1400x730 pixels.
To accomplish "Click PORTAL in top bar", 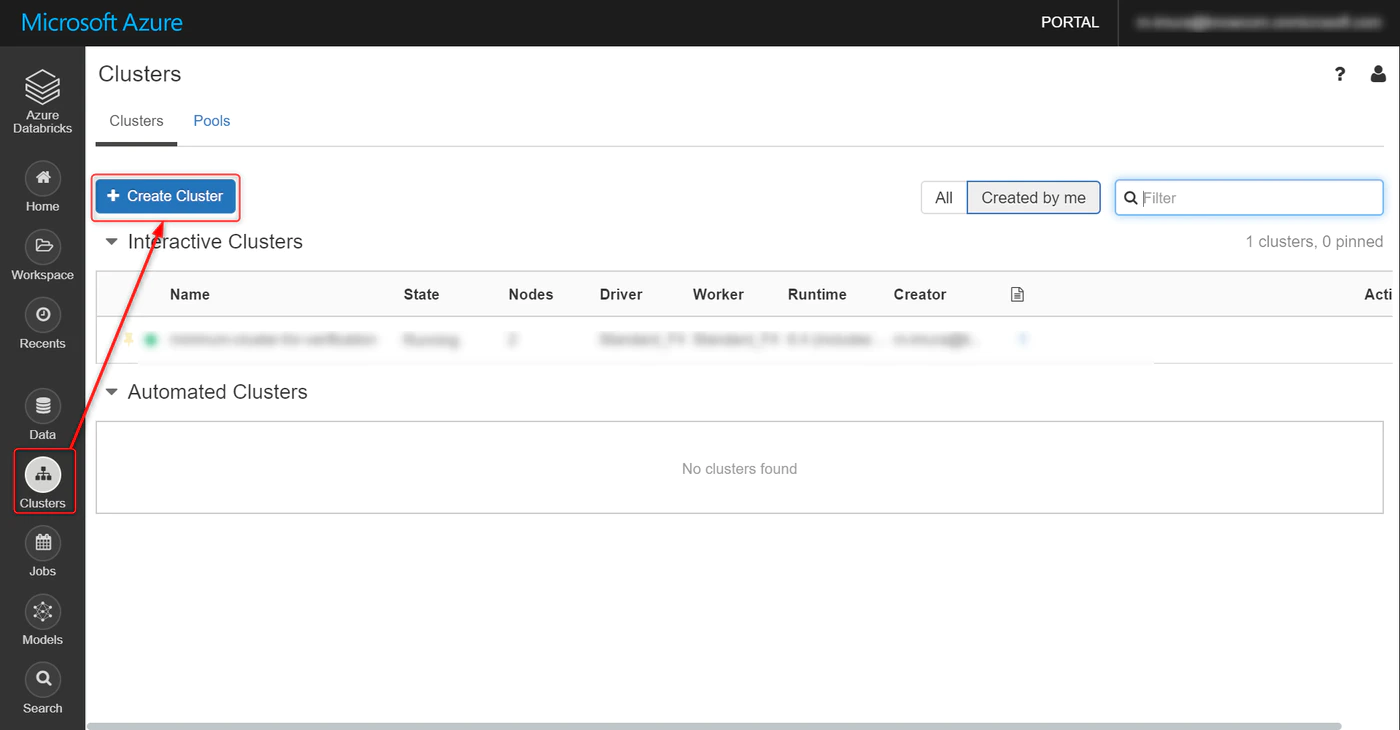I will tap(1070, 22).
